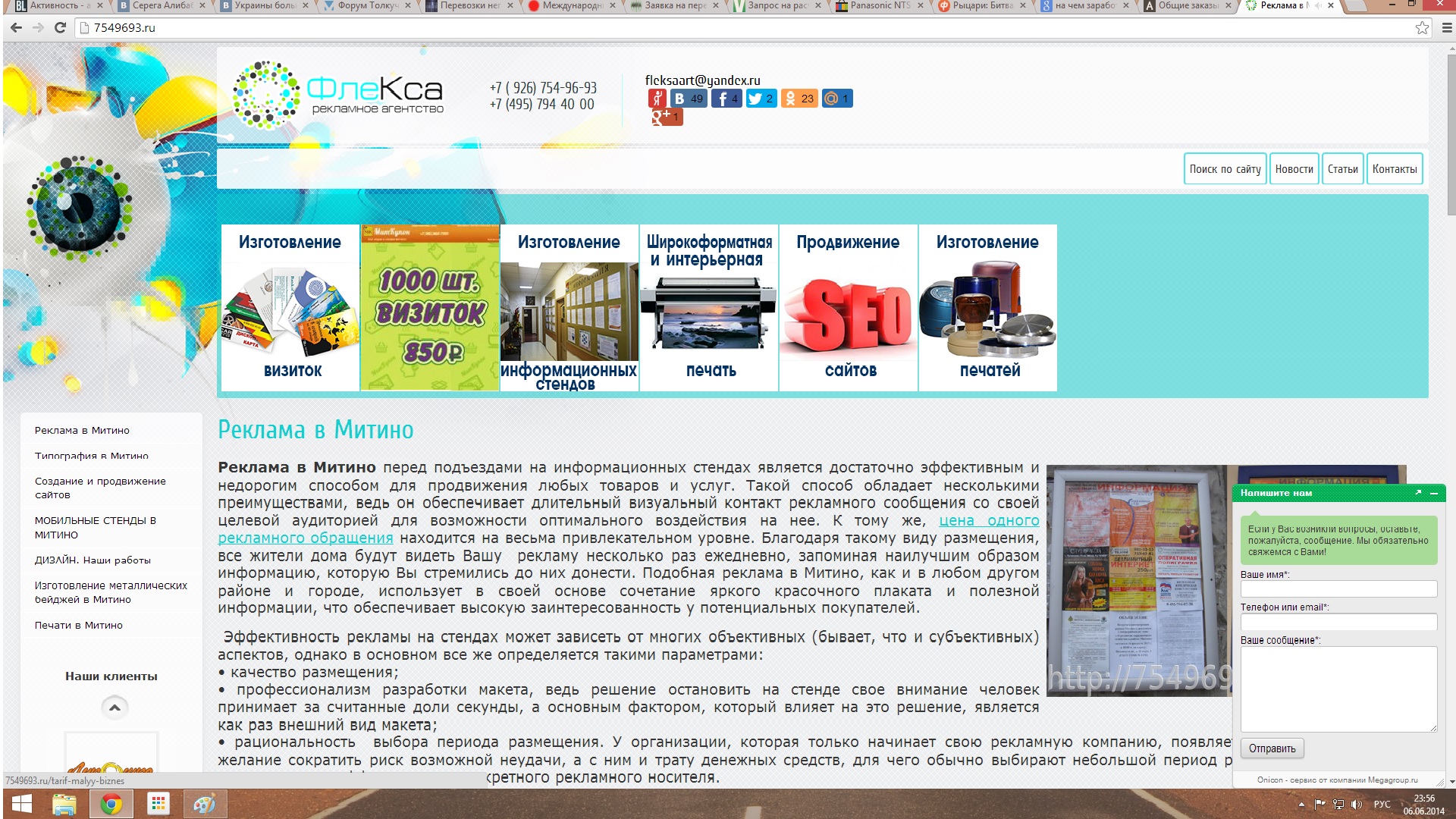The width and height of the screenshot is (1456, 819).
Task: Click the Chrome back arrow
Action: coord(16,28)
